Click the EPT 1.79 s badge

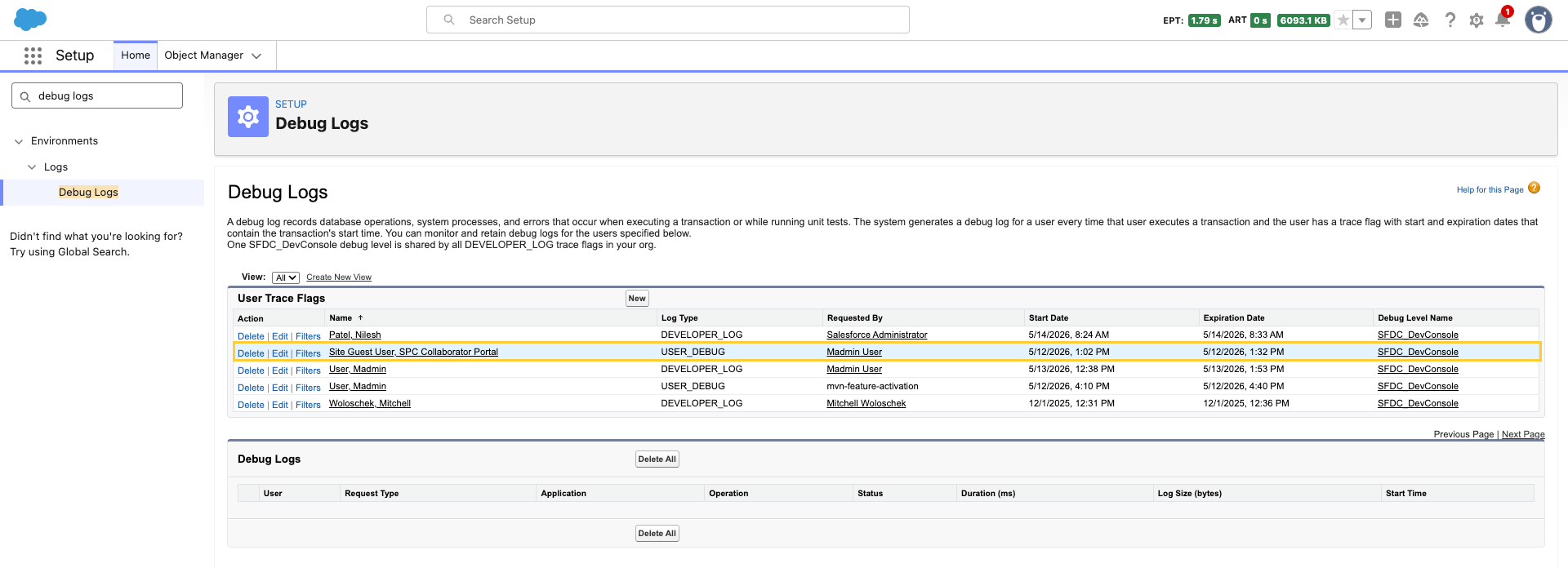[1205, 20]
